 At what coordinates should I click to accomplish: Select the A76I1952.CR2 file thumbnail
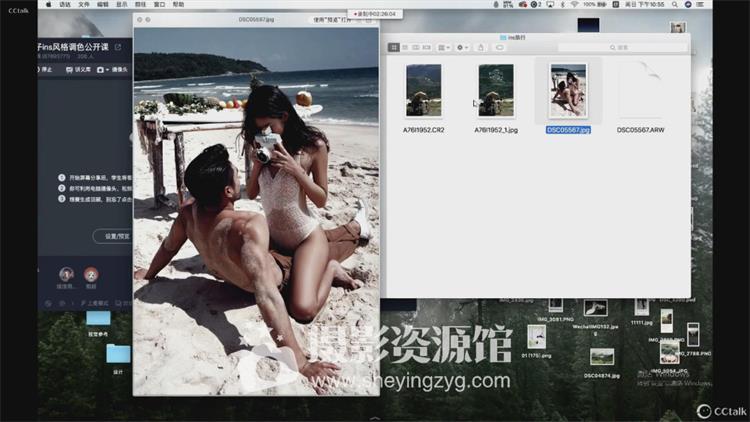pos(423,91)
